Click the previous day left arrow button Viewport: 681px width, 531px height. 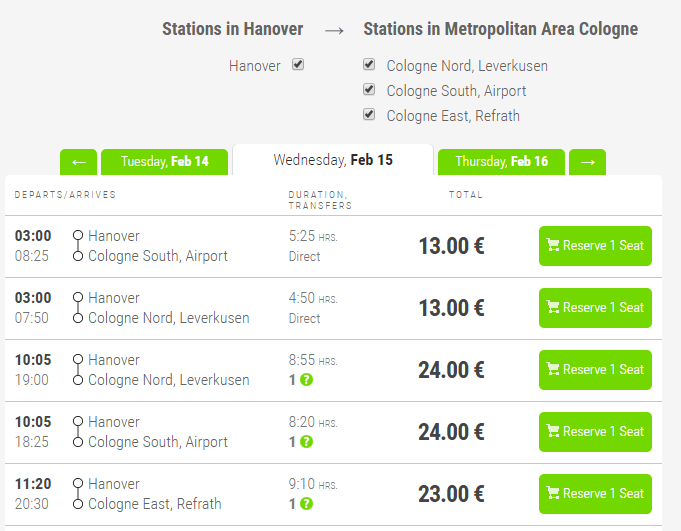click(78, 162)
